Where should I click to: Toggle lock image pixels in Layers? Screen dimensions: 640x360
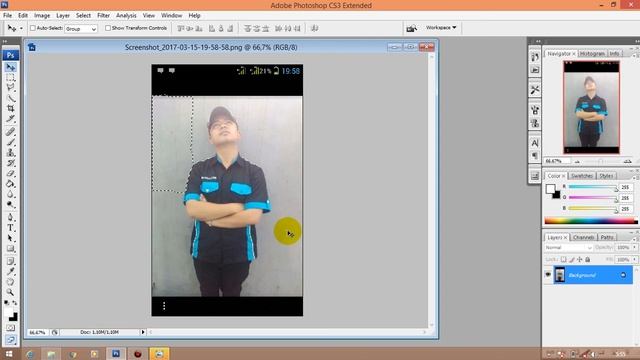pos(571,260)
